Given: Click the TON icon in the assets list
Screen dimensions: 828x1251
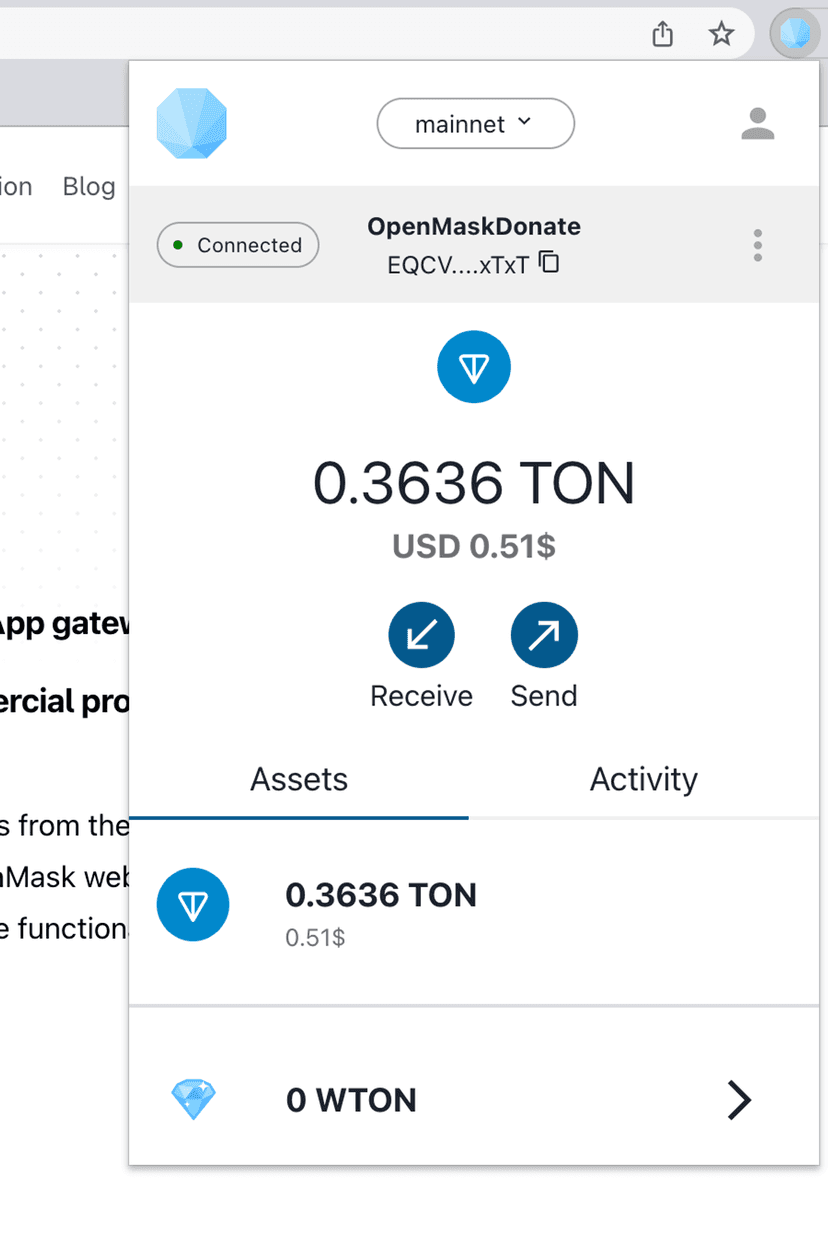Looking at the screenshot, I should [193, 905].
